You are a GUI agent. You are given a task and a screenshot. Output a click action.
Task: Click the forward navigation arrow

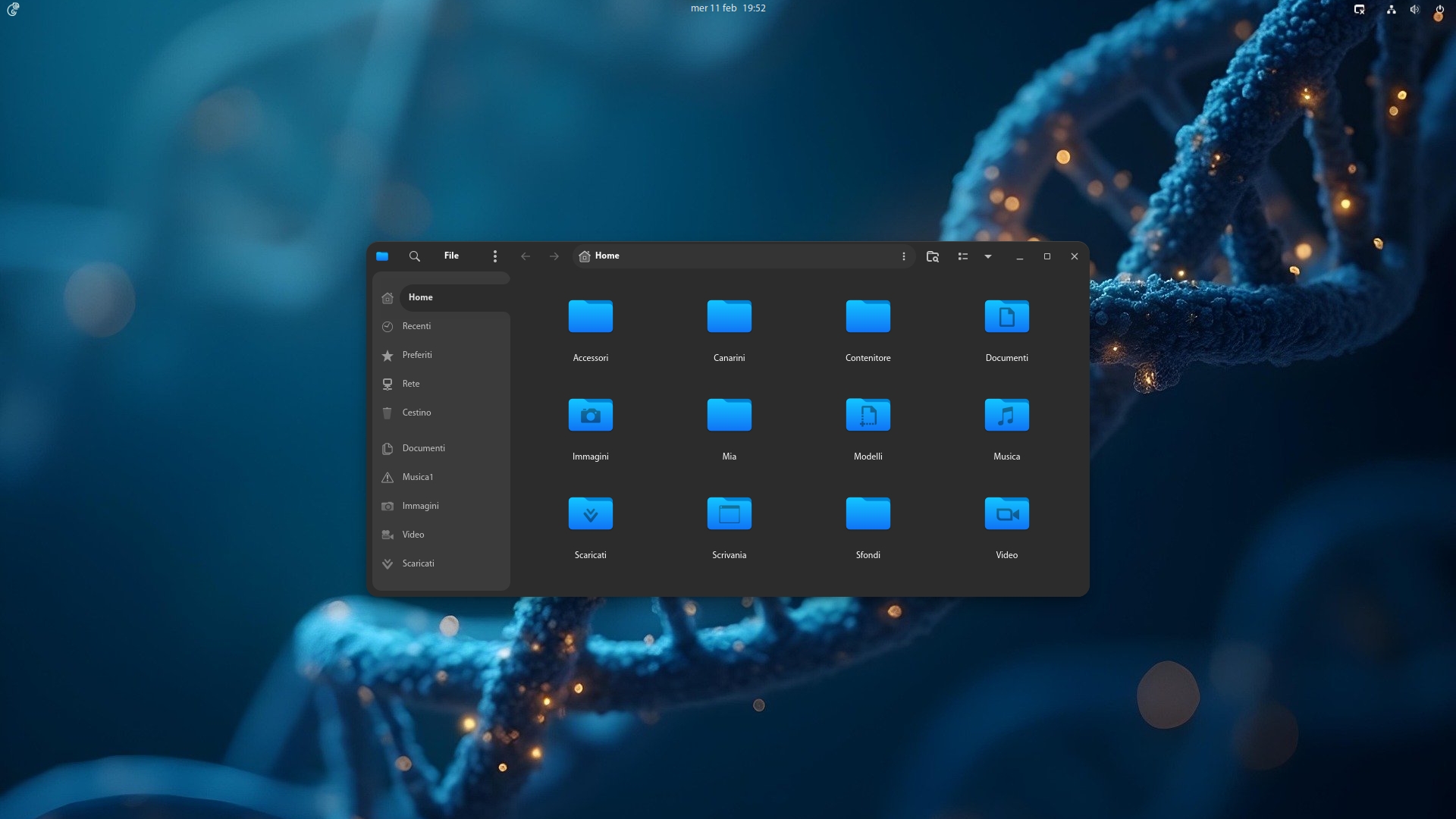pos(554,256)
